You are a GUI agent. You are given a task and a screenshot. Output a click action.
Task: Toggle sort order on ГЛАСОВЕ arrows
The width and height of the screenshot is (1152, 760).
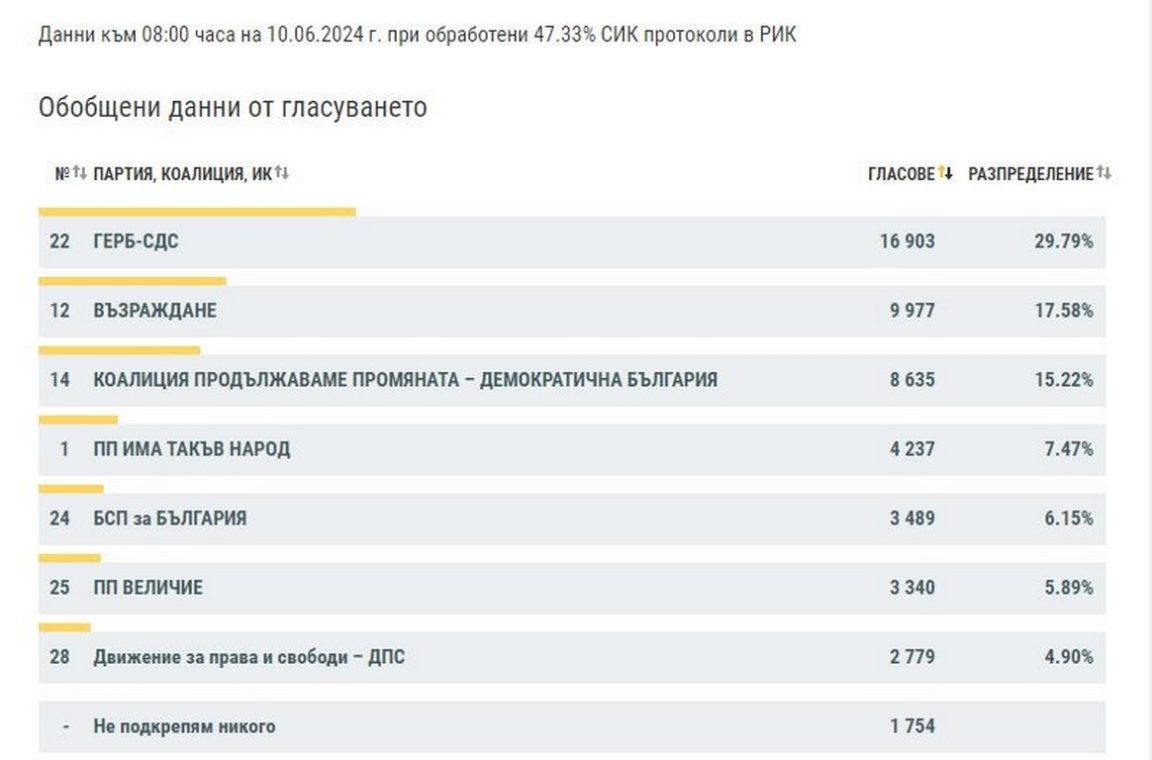point(946,174)
